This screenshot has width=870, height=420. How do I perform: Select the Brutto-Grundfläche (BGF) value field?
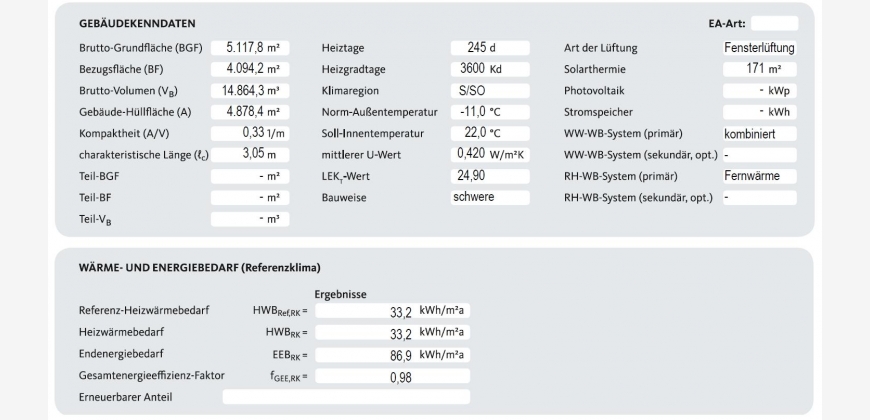(x=250, y=48)
